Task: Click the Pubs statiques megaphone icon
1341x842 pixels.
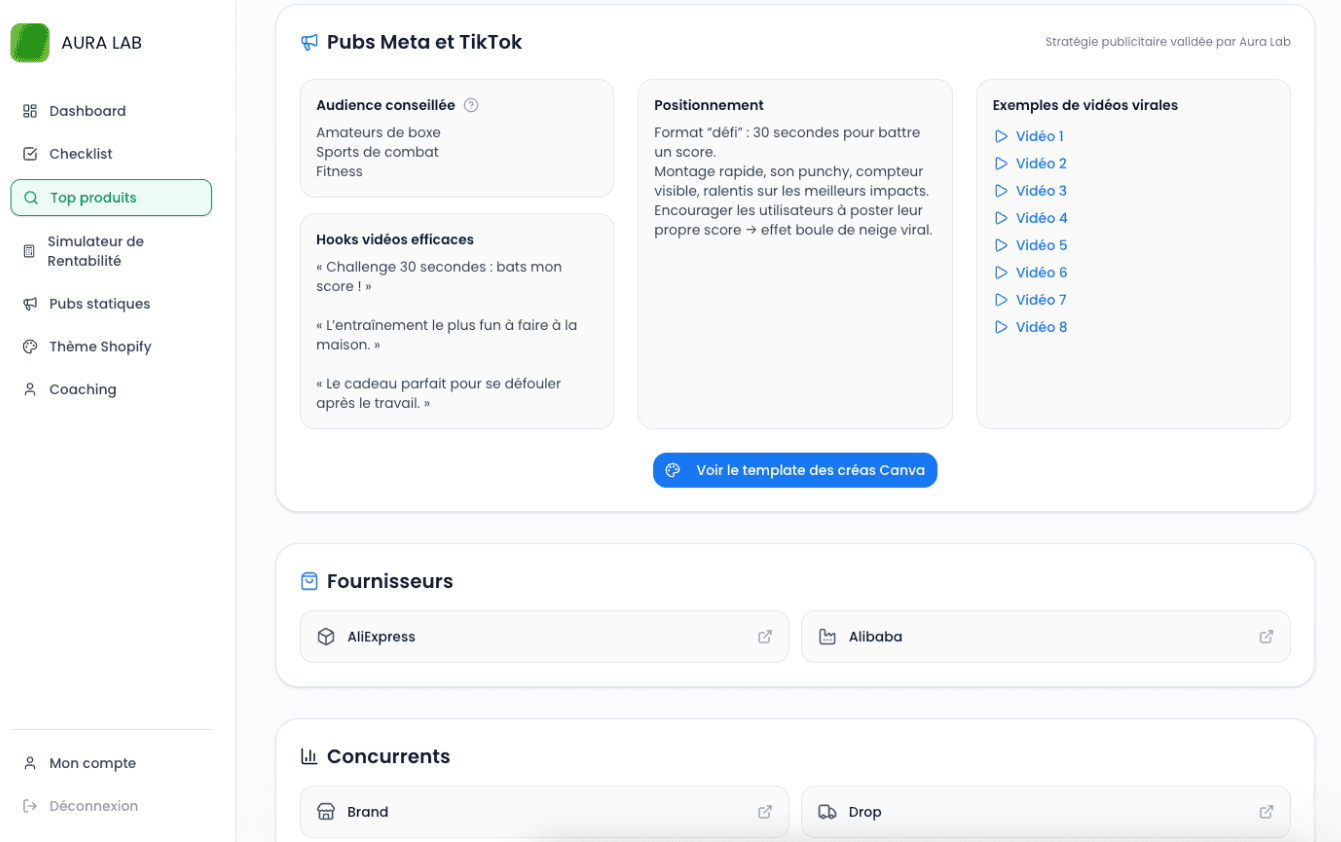Action: (30, 304)
